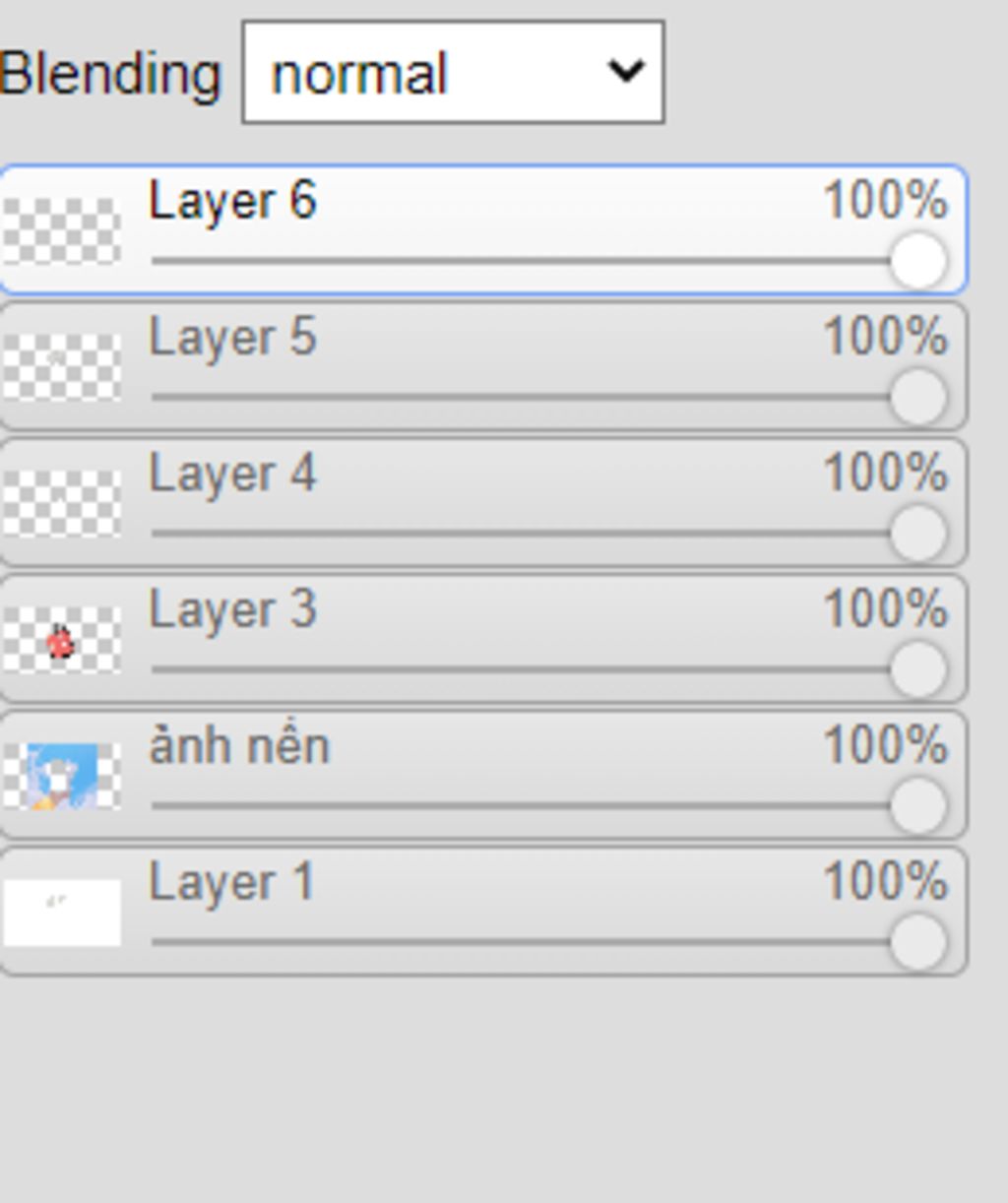The image size is (1008, 1203).
Task: Select the Layer 3 name label
Action: [x=232, y=609]
